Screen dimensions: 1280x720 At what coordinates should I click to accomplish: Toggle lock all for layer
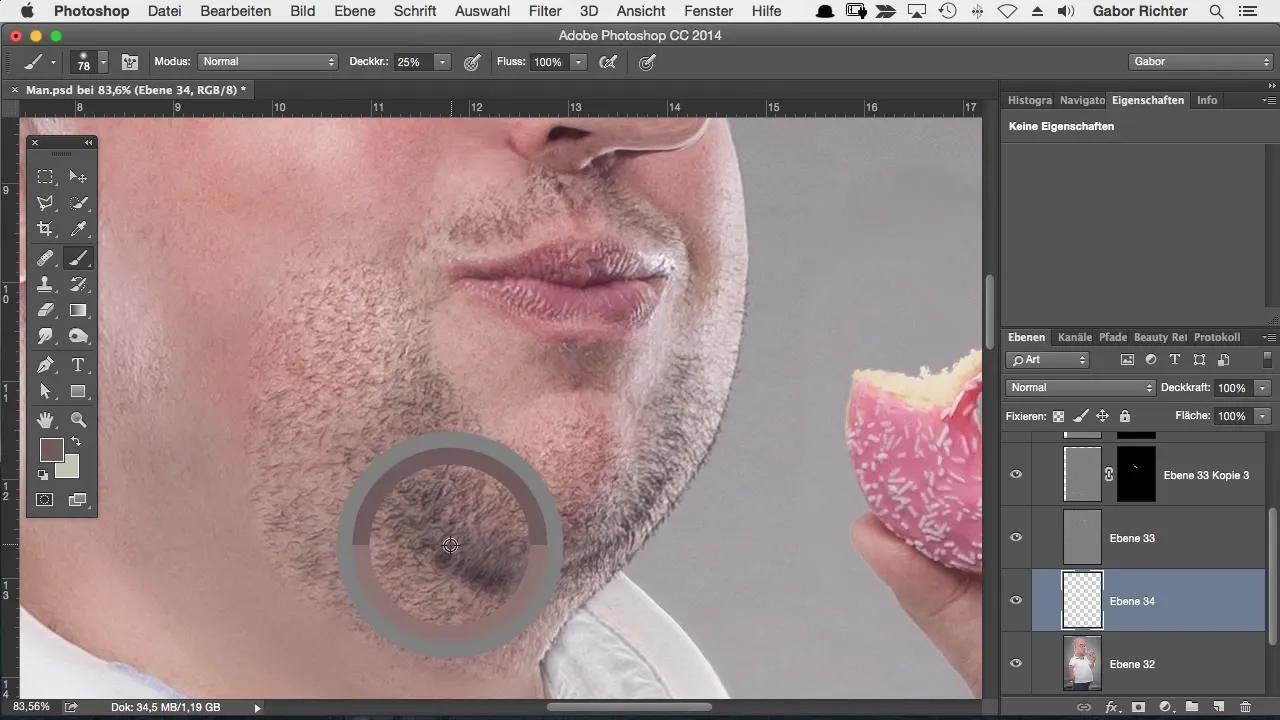tap(1124, 416)
